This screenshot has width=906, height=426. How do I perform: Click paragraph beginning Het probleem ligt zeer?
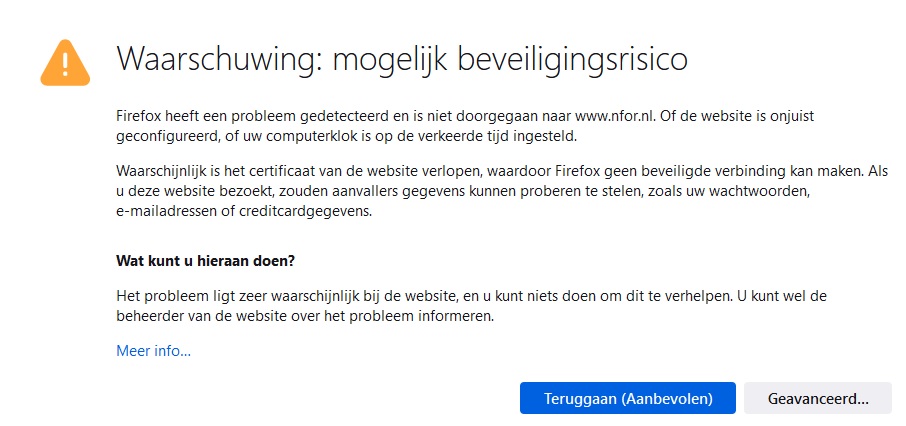(471, 306)
